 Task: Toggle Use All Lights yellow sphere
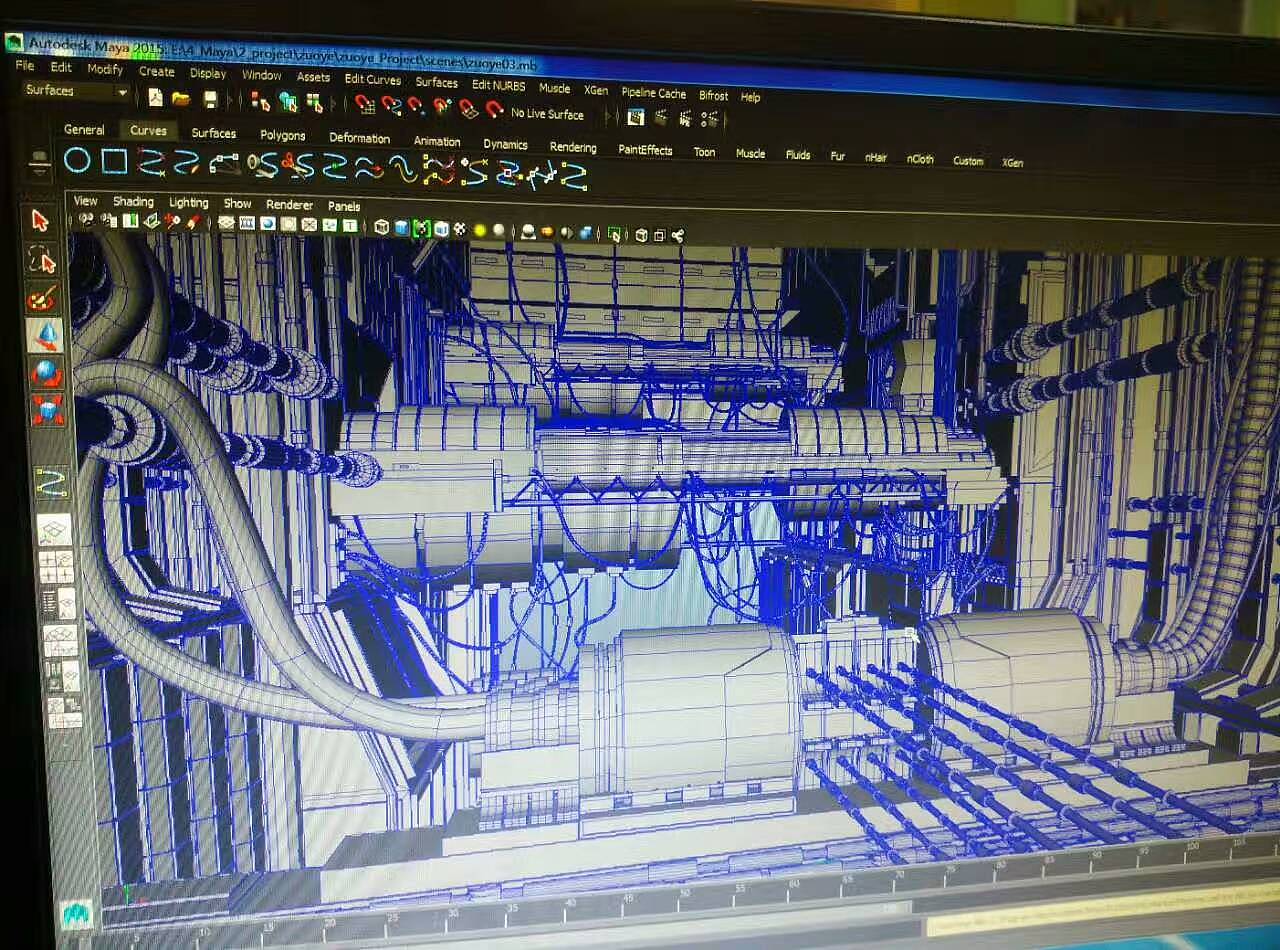(479, 231)
